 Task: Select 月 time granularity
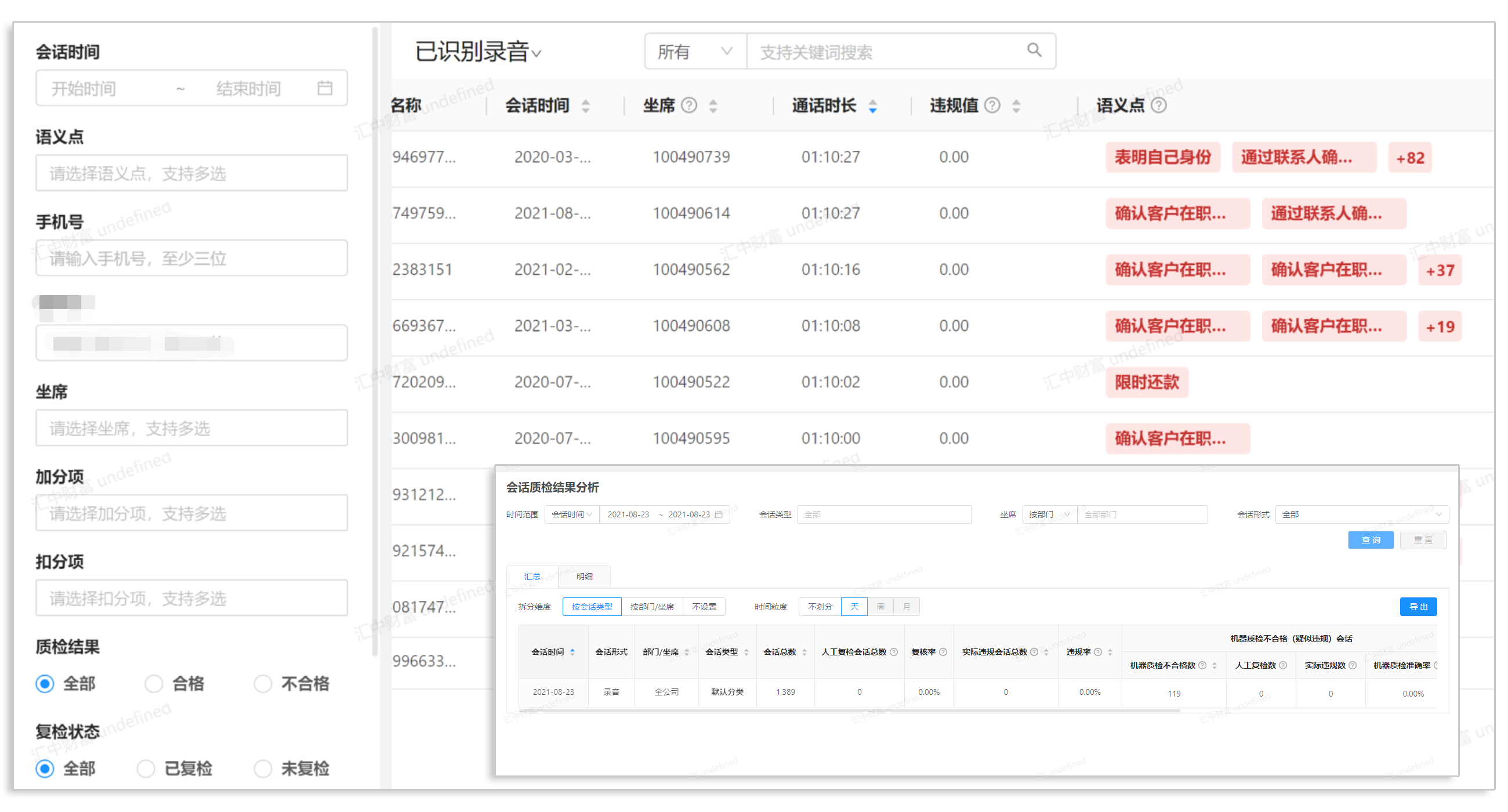906,607
